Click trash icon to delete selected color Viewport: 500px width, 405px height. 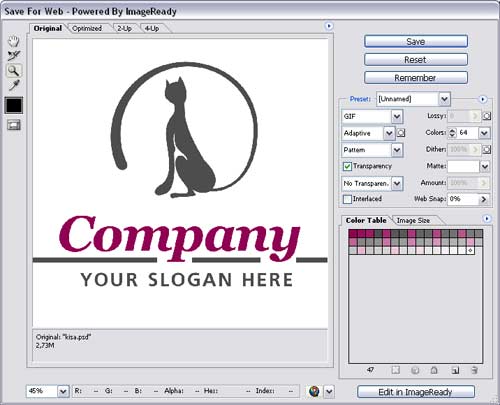tap(475, 370)
